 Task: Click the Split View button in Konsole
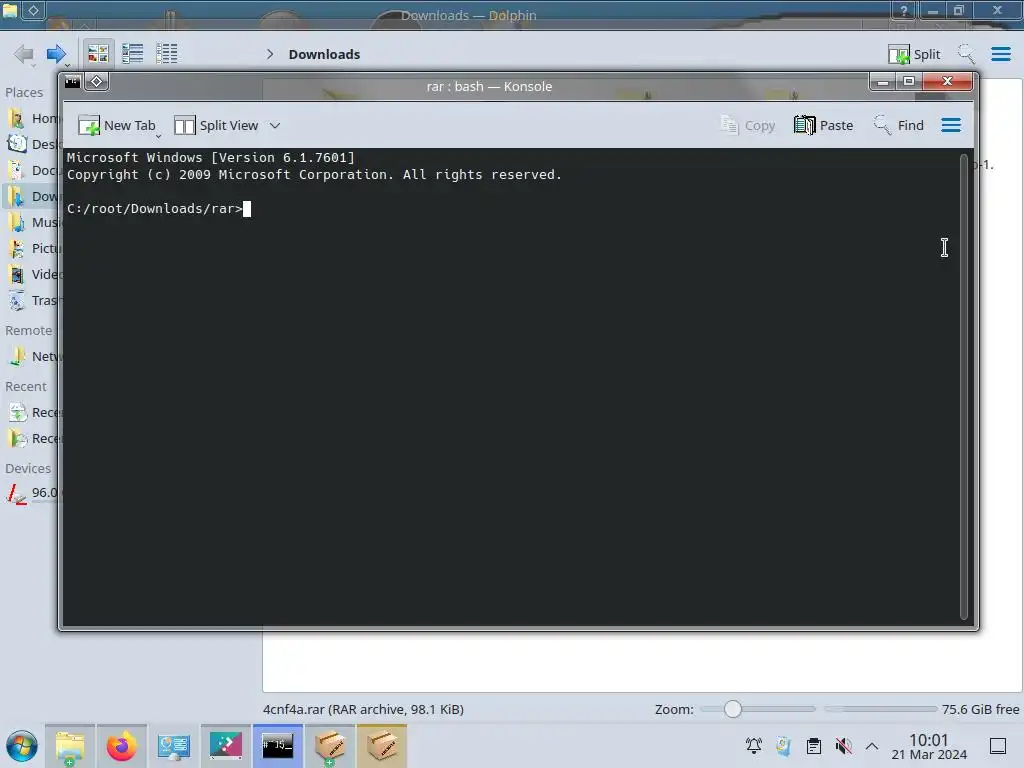pos(216,125)
